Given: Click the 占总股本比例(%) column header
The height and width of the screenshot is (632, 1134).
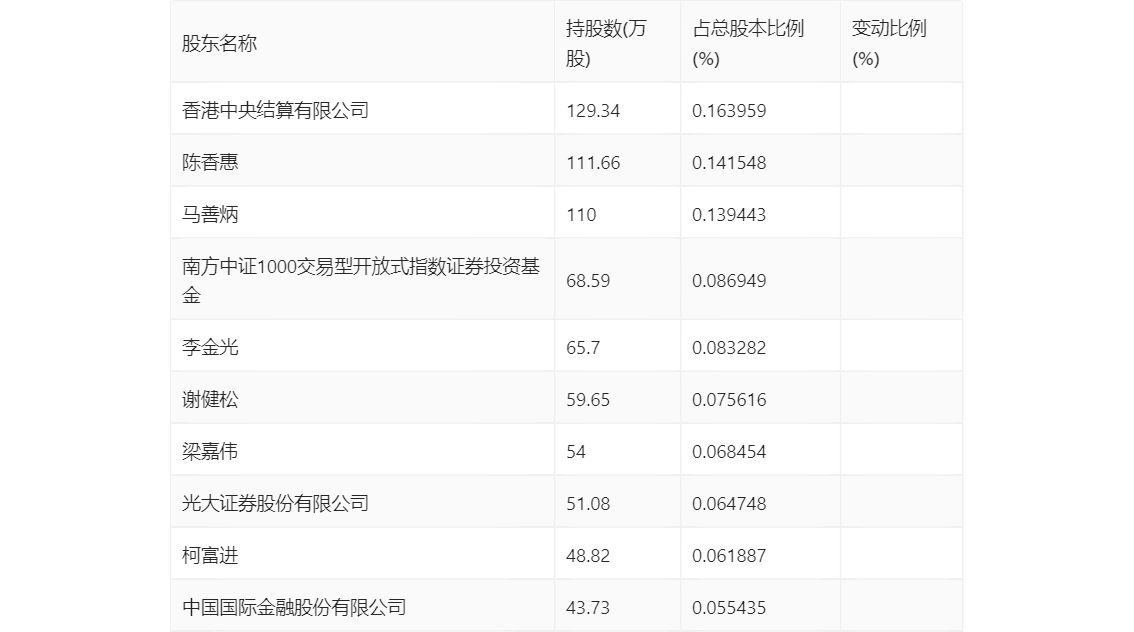Looking at the screenshot, I should click(748, 43).
